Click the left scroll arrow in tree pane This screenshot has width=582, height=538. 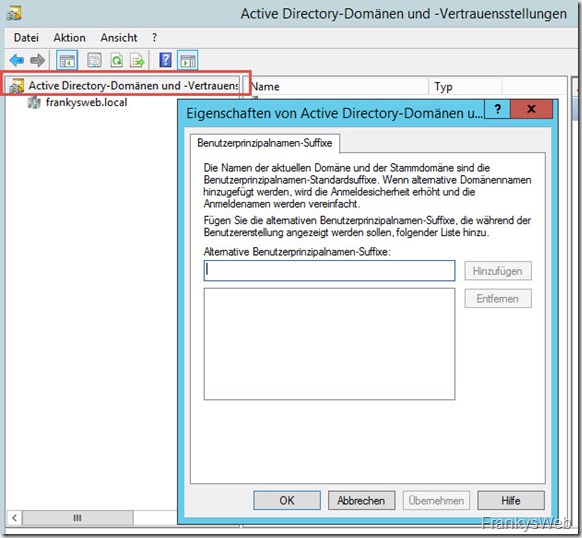[14, 518]
